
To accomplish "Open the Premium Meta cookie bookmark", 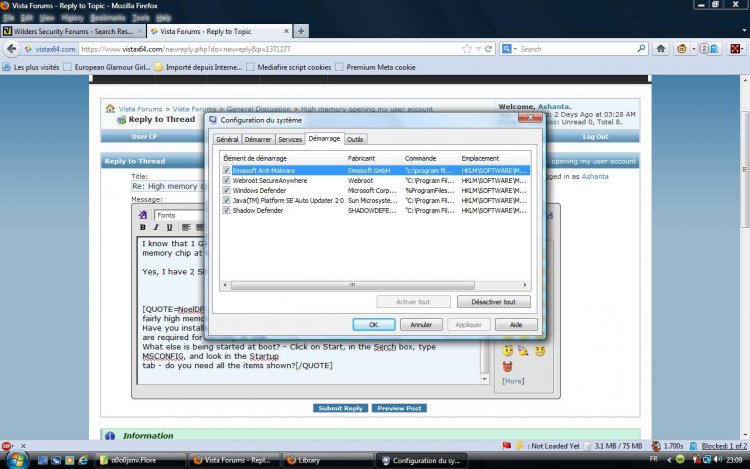I will (375, 67).
